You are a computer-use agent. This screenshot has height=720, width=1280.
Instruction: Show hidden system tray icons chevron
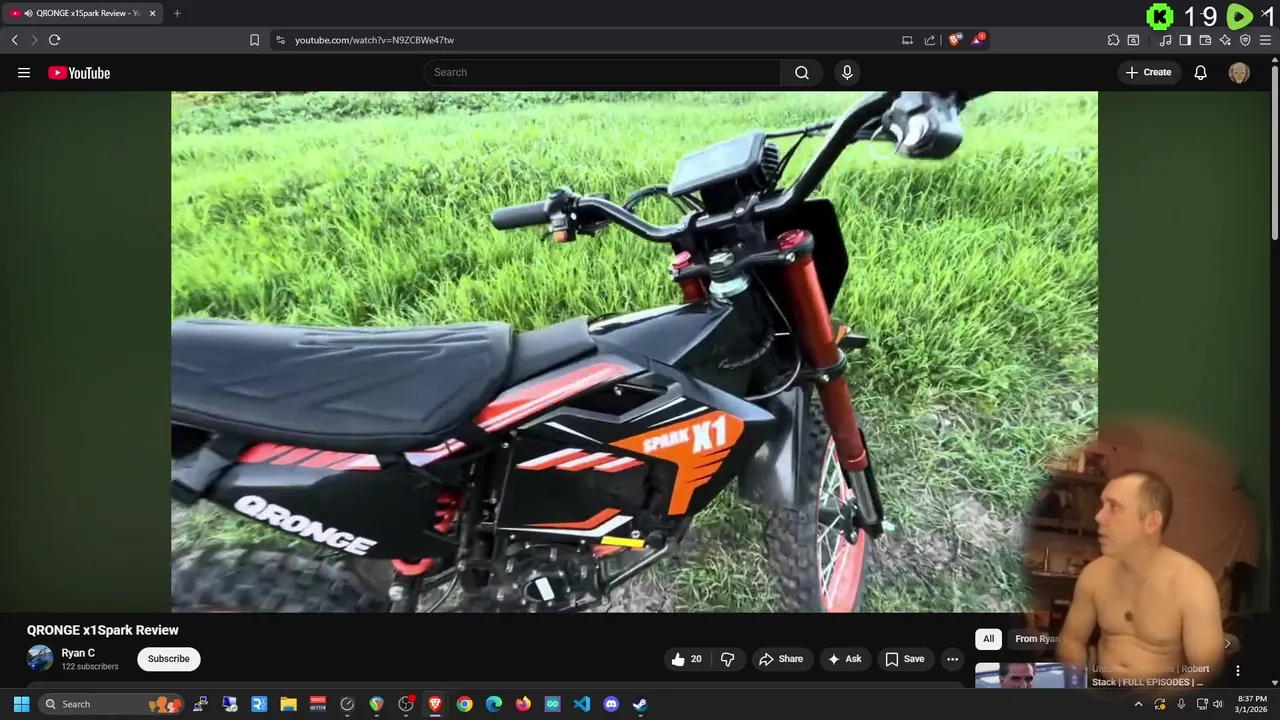click(1138, 704)
